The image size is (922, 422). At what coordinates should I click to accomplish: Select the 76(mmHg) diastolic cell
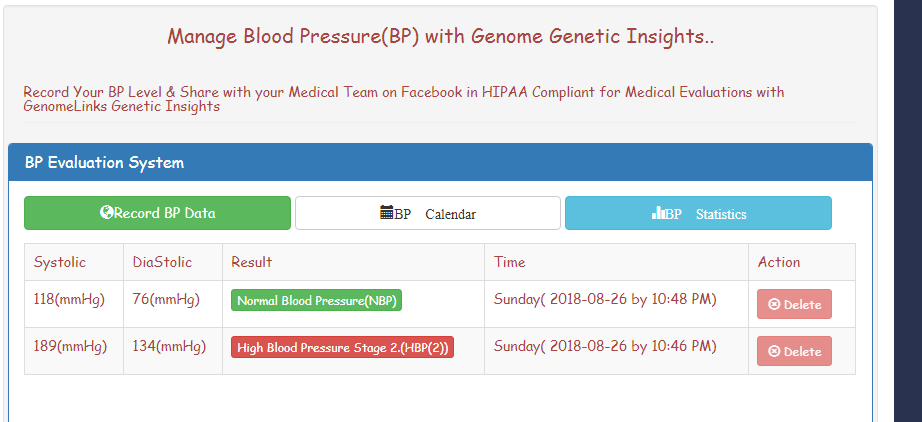(166, 299)
